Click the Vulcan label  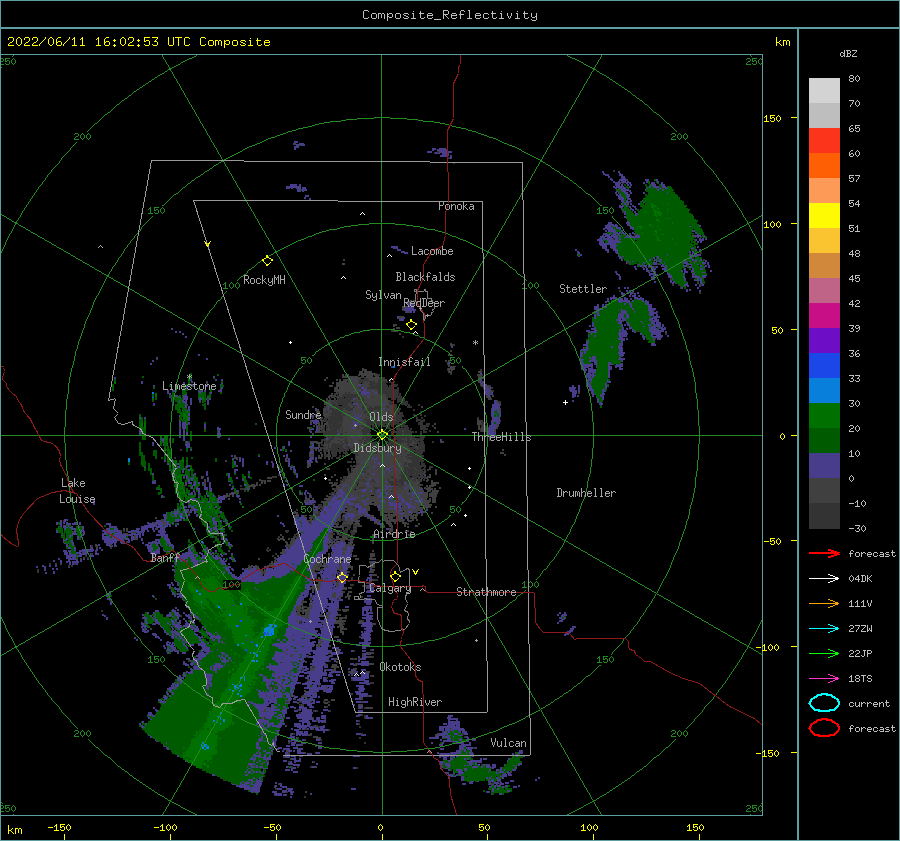tap(508, 743)
